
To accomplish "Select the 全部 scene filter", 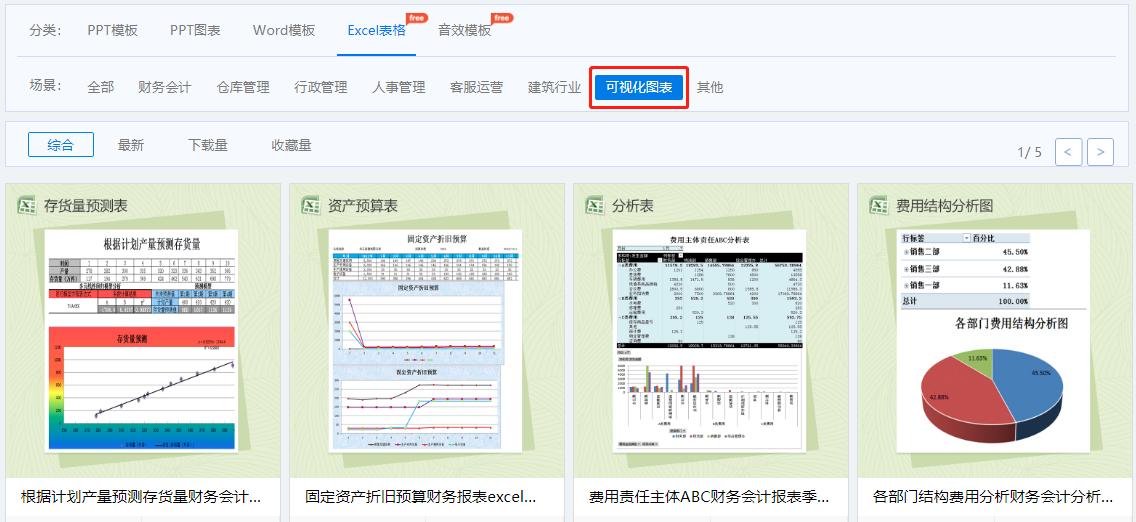I will point(101,88).
